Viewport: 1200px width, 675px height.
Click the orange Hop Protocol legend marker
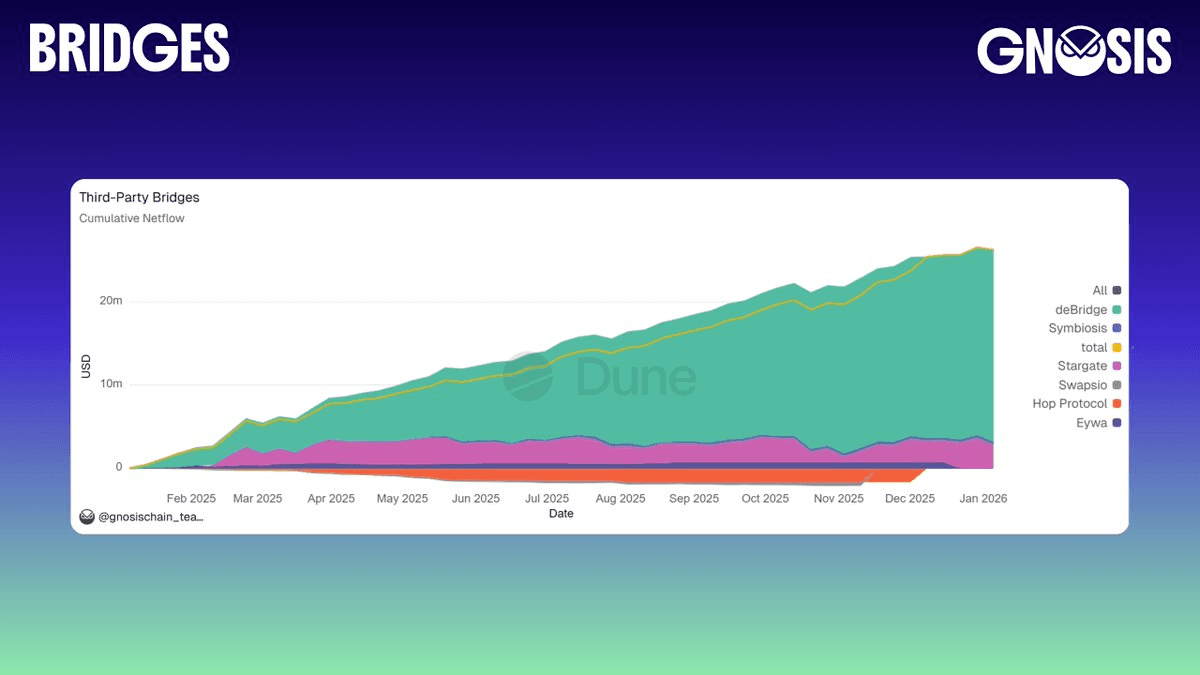1116,404
